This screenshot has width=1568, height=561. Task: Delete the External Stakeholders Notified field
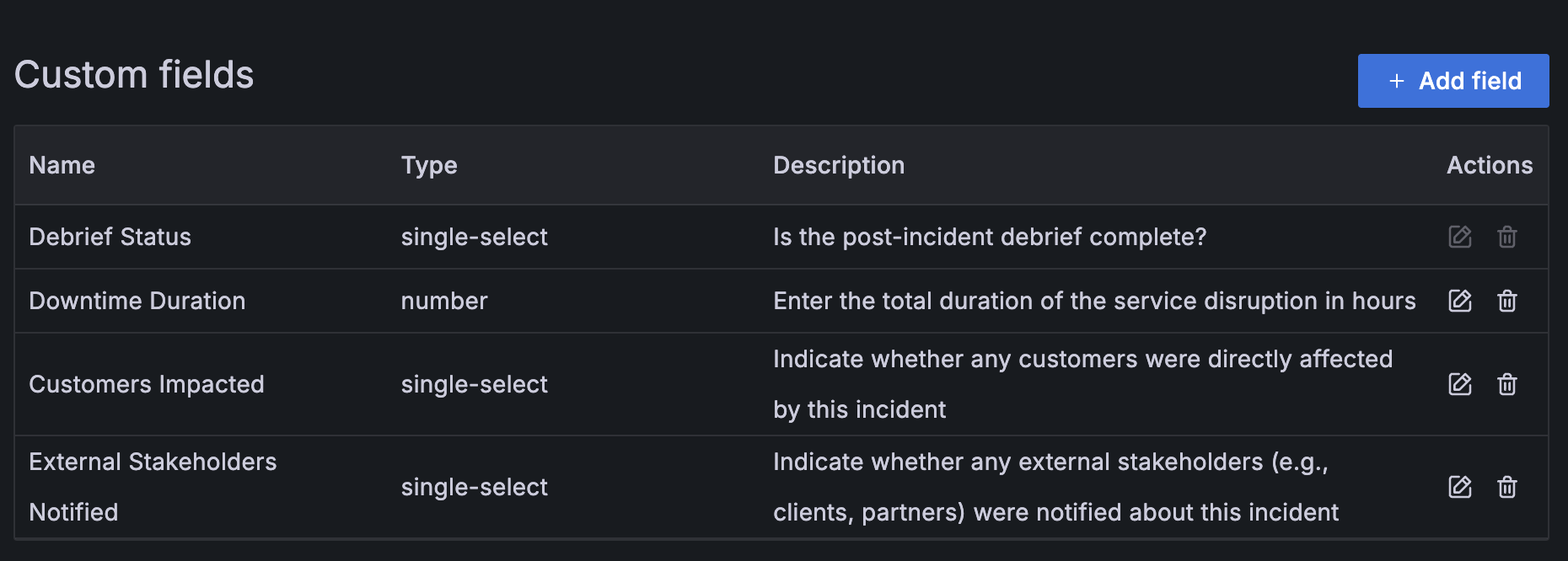coord(1507,487)
